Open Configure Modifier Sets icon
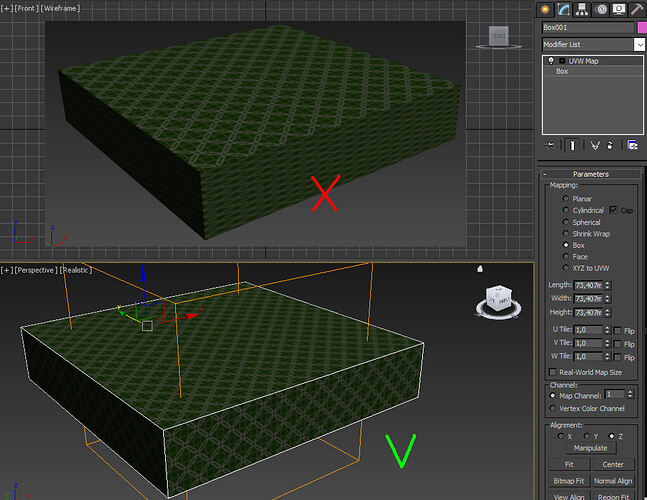Viewport: 647px width, 500px height. click(x=633, y=145)
